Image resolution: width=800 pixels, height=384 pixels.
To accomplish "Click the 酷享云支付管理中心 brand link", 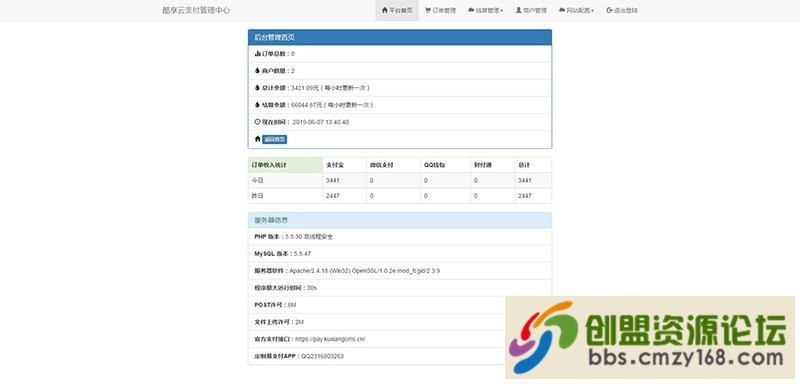I will (196, 10).
